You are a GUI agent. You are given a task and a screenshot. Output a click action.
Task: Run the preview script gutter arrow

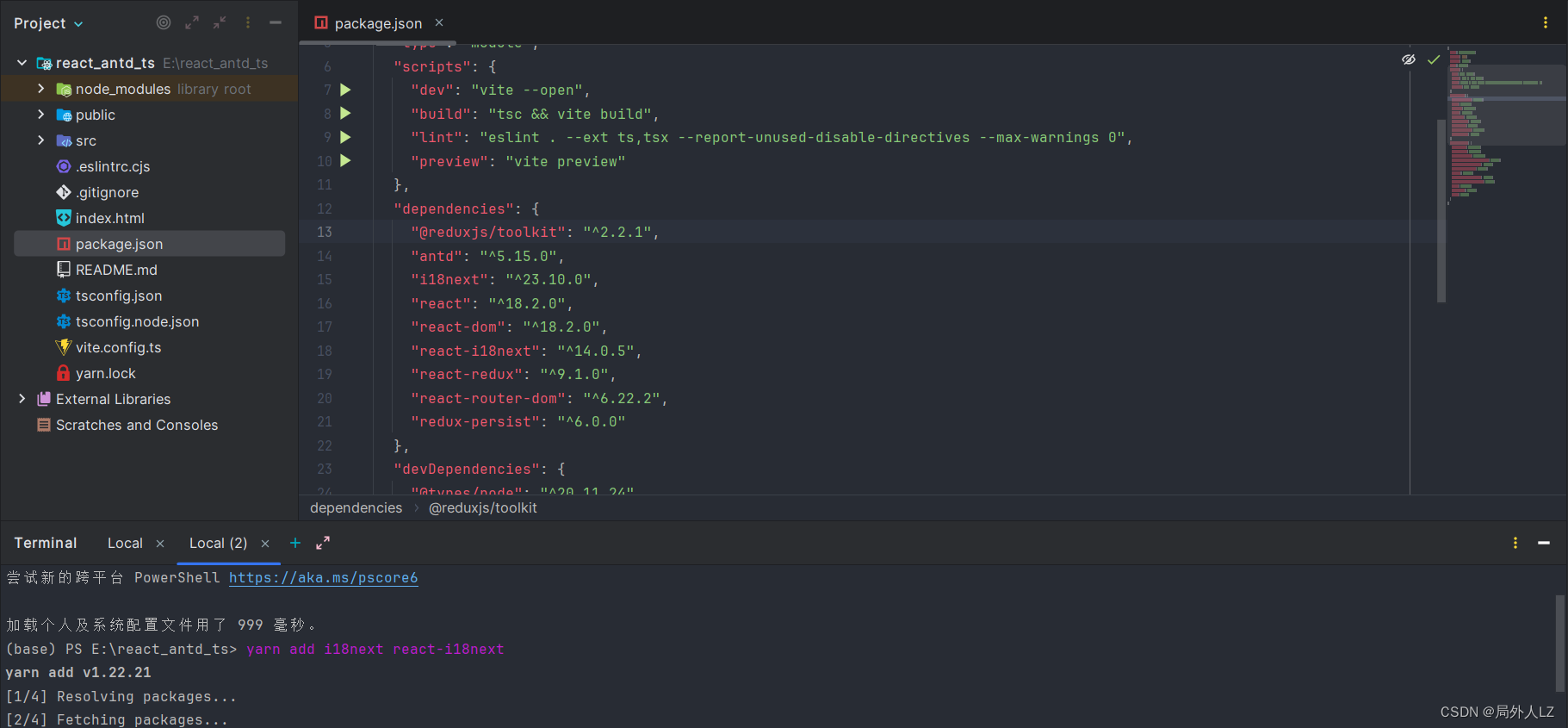click(345, 160)
